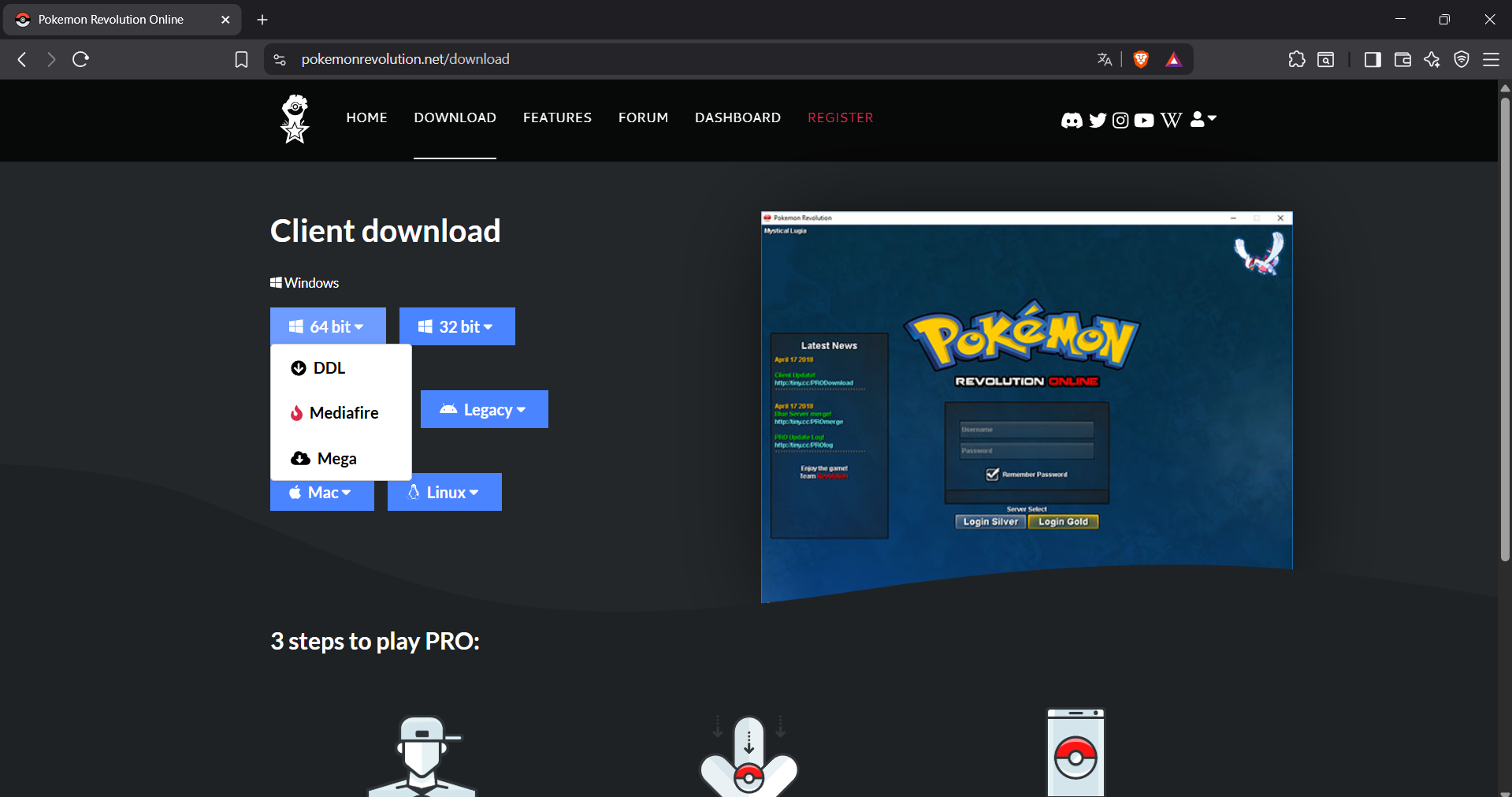1512x797 pixels.
Task: Open the Brave Leo AI sparkle icon
Action: 1432,59
